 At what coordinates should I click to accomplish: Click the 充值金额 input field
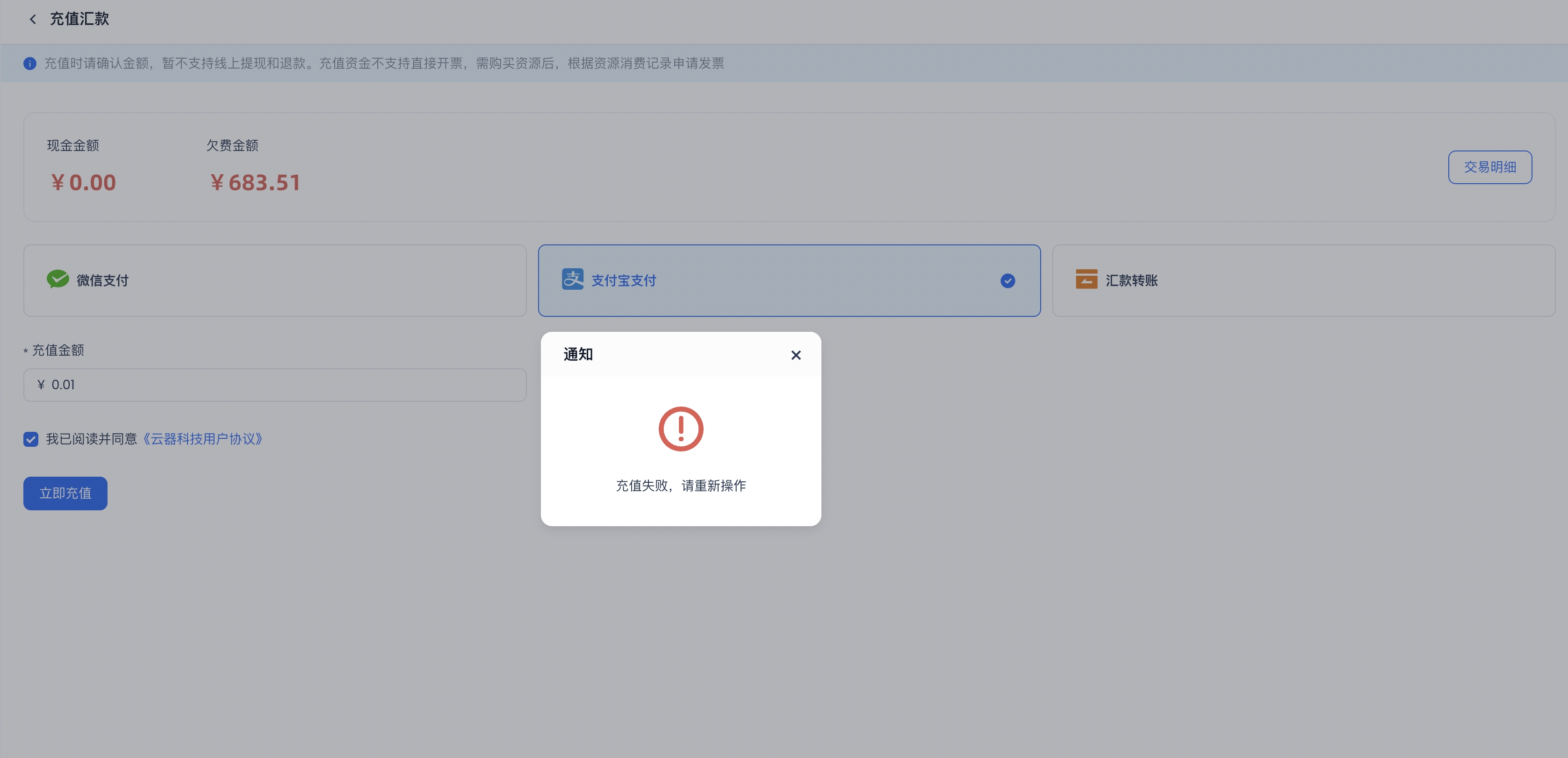click(275, 385)
